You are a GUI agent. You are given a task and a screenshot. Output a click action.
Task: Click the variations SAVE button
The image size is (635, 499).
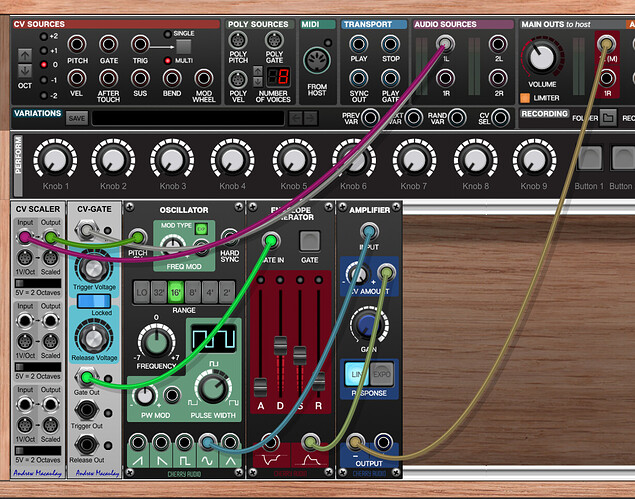point(77,118)
